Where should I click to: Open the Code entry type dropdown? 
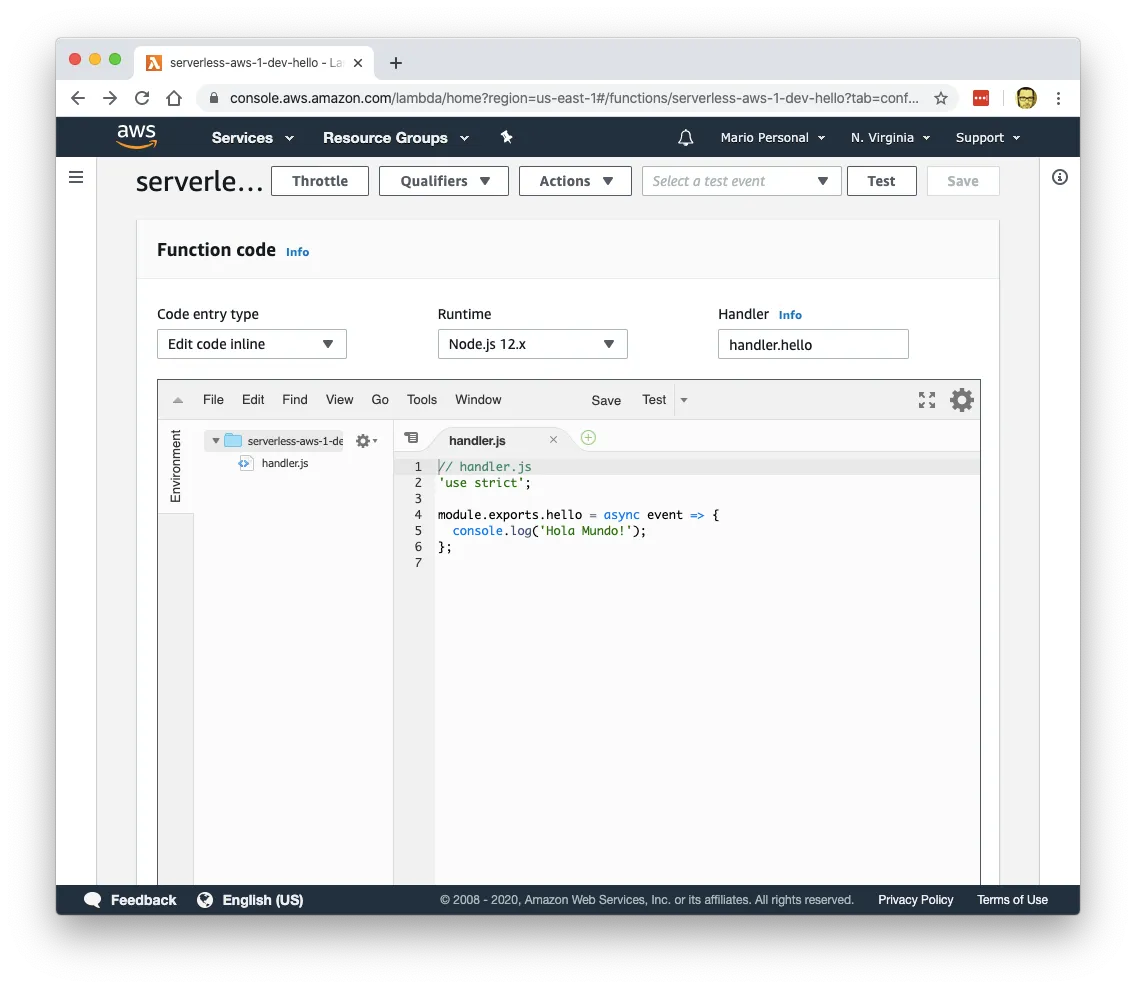tap(251, 344)
